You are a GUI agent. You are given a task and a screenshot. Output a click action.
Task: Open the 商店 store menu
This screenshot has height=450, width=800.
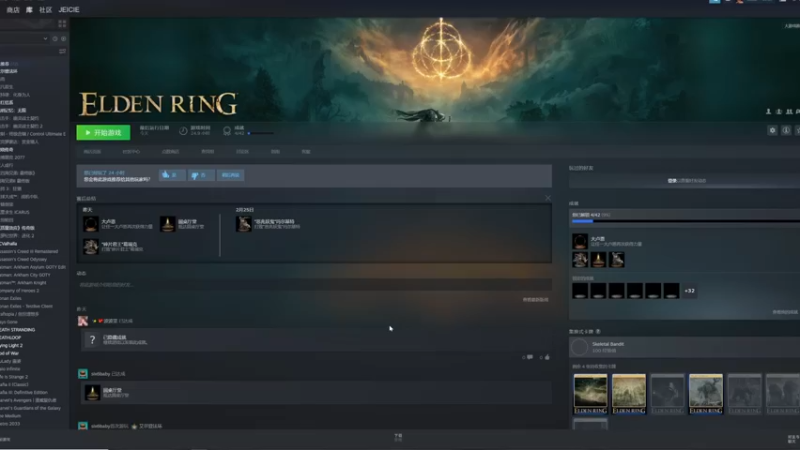[x=13, y=10]
